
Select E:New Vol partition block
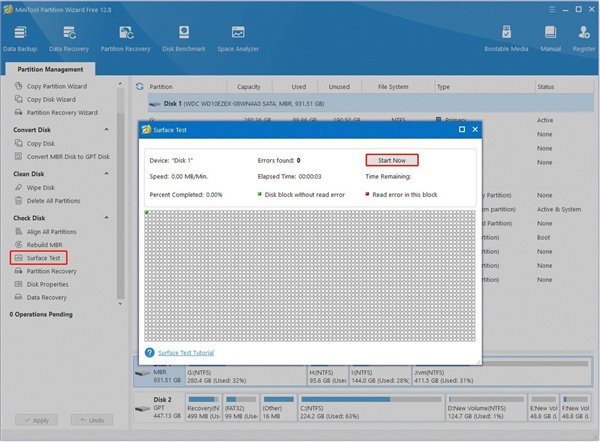point(543,408)
